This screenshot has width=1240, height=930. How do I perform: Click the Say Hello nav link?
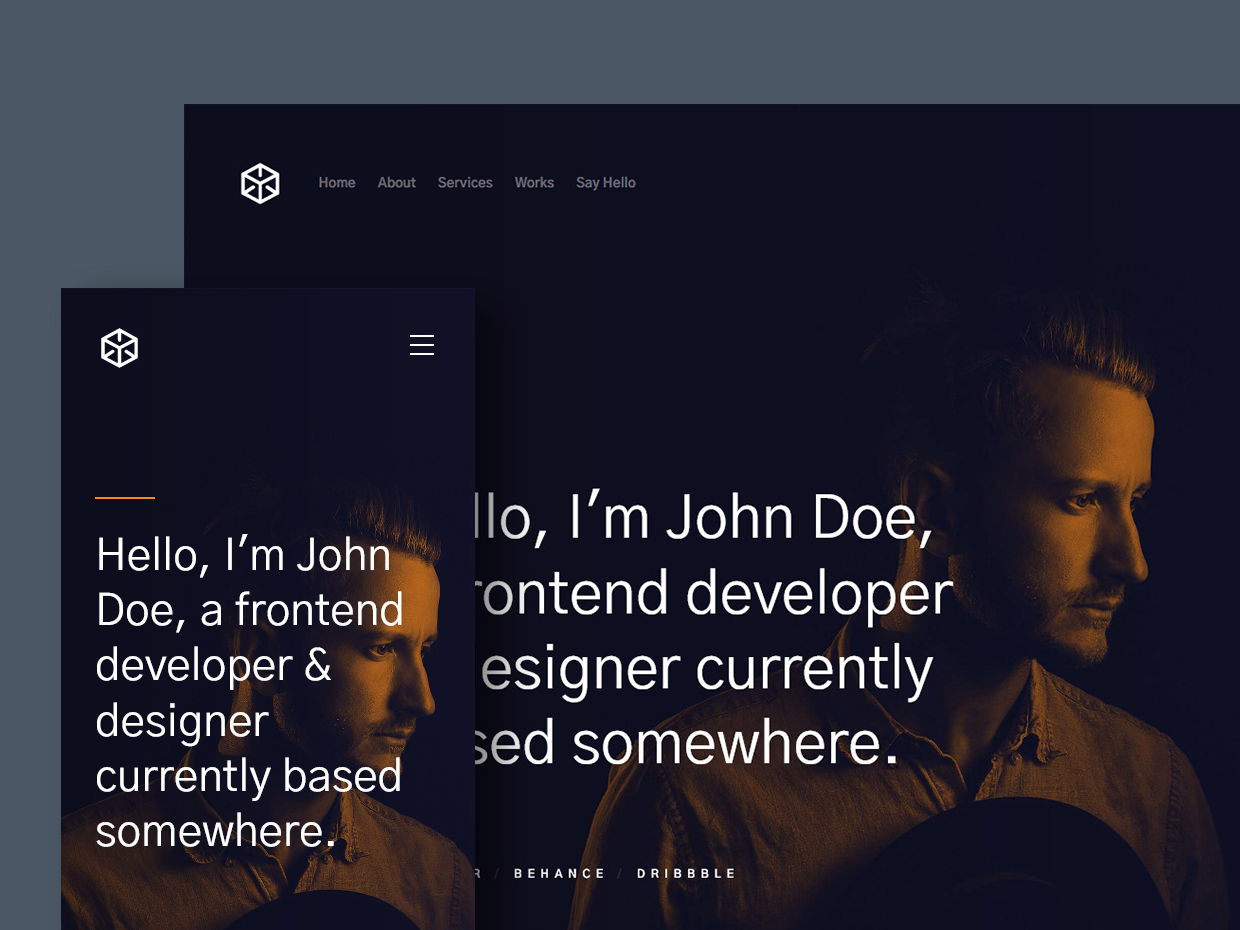(x=605, y=183)
